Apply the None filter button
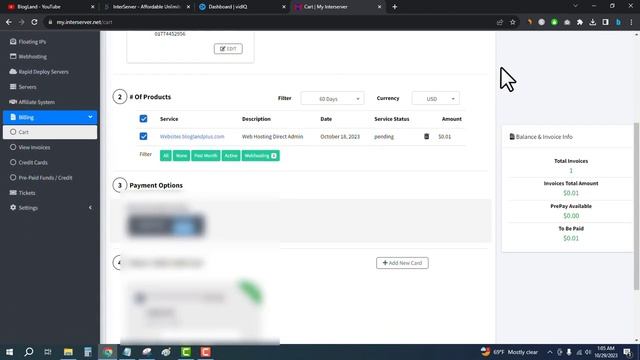640x360 pixels. (181, 156)
